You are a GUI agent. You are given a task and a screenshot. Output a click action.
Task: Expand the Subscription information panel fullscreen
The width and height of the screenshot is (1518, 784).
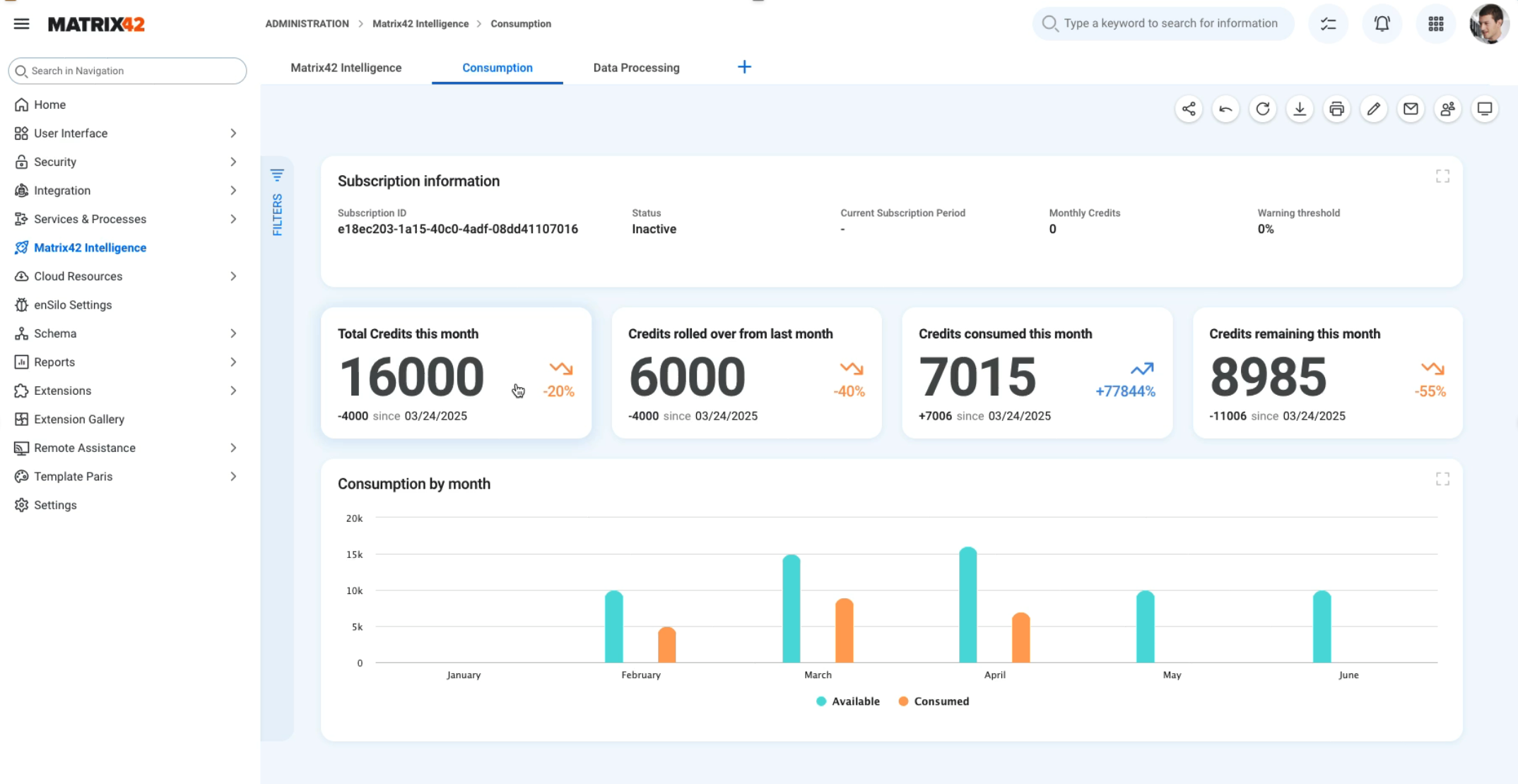click(x=1442, y=177)
